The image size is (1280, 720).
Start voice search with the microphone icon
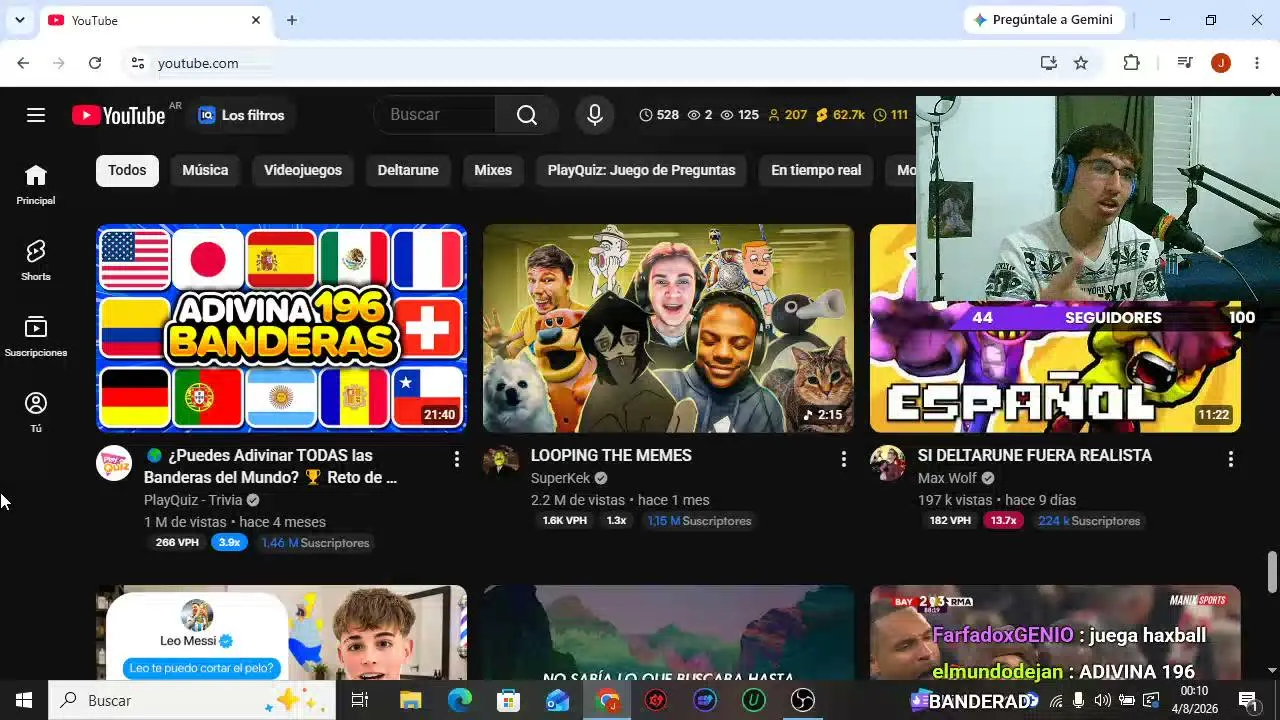point(595,115)
